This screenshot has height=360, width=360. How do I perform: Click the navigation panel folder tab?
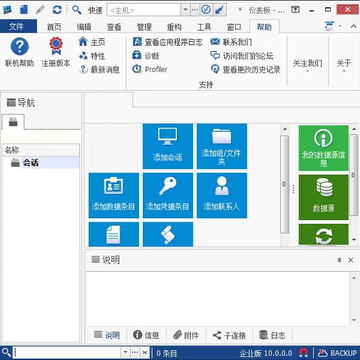13,122
